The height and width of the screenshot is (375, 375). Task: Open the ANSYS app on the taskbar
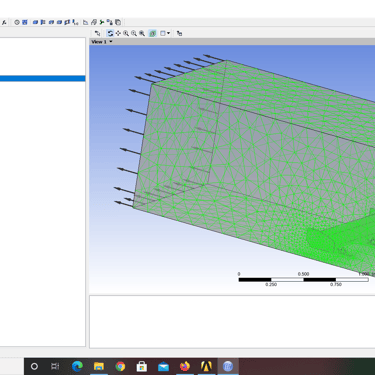(x=206, y=367)
